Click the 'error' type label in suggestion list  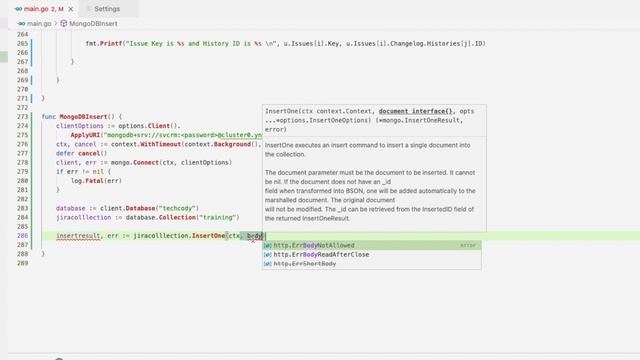coord(468,245)
